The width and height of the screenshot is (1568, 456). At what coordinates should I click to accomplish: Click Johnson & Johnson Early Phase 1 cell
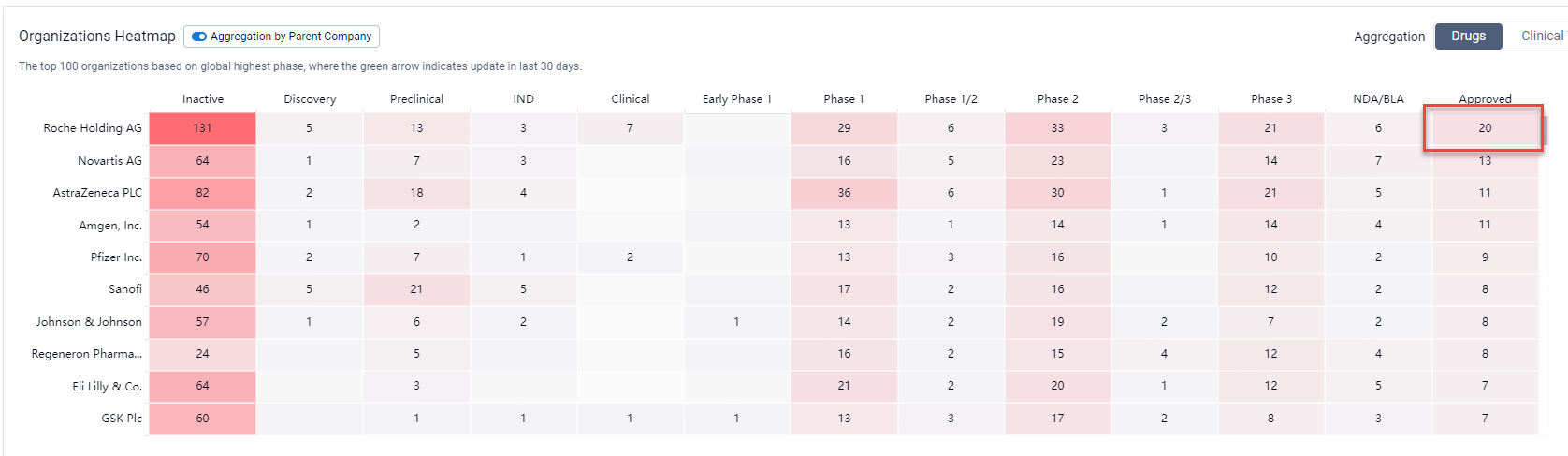click(736, 322)
